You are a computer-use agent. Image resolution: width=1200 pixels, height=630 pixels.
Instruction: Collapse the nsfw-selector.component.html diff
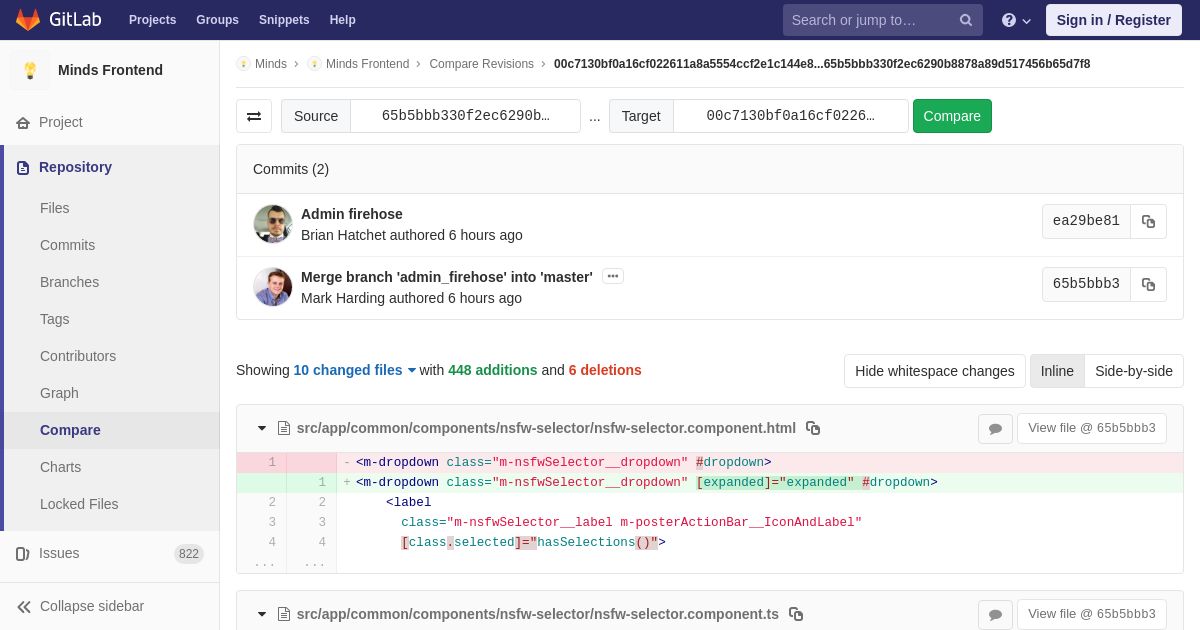(x=262, y=428)
